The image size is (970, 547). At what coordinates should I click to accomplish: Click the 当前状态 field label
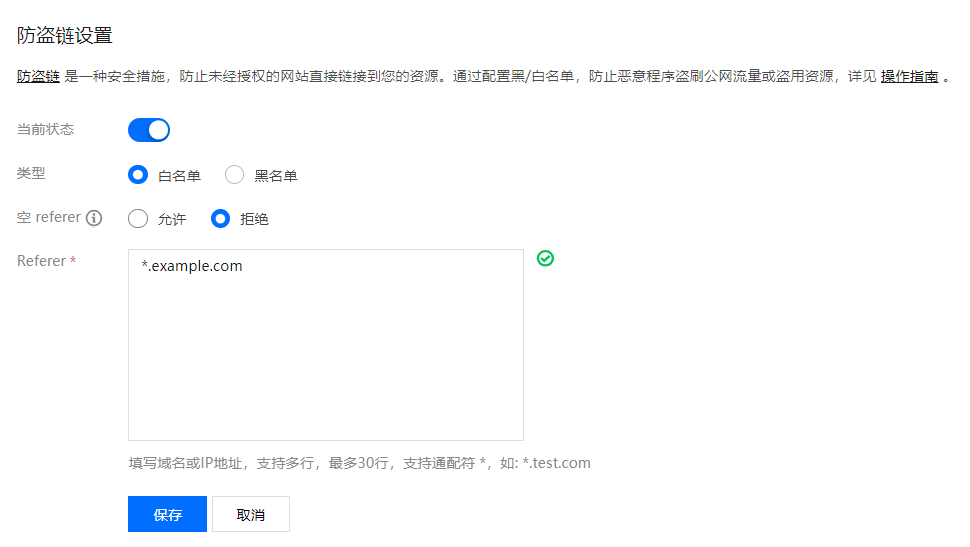click(x=46, y=129)
